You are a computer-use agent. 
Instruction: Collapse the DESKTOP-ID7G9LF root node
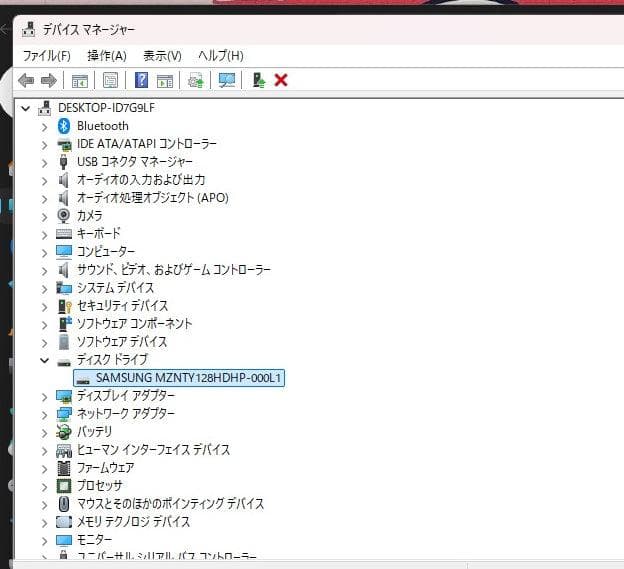coord(26,108)
